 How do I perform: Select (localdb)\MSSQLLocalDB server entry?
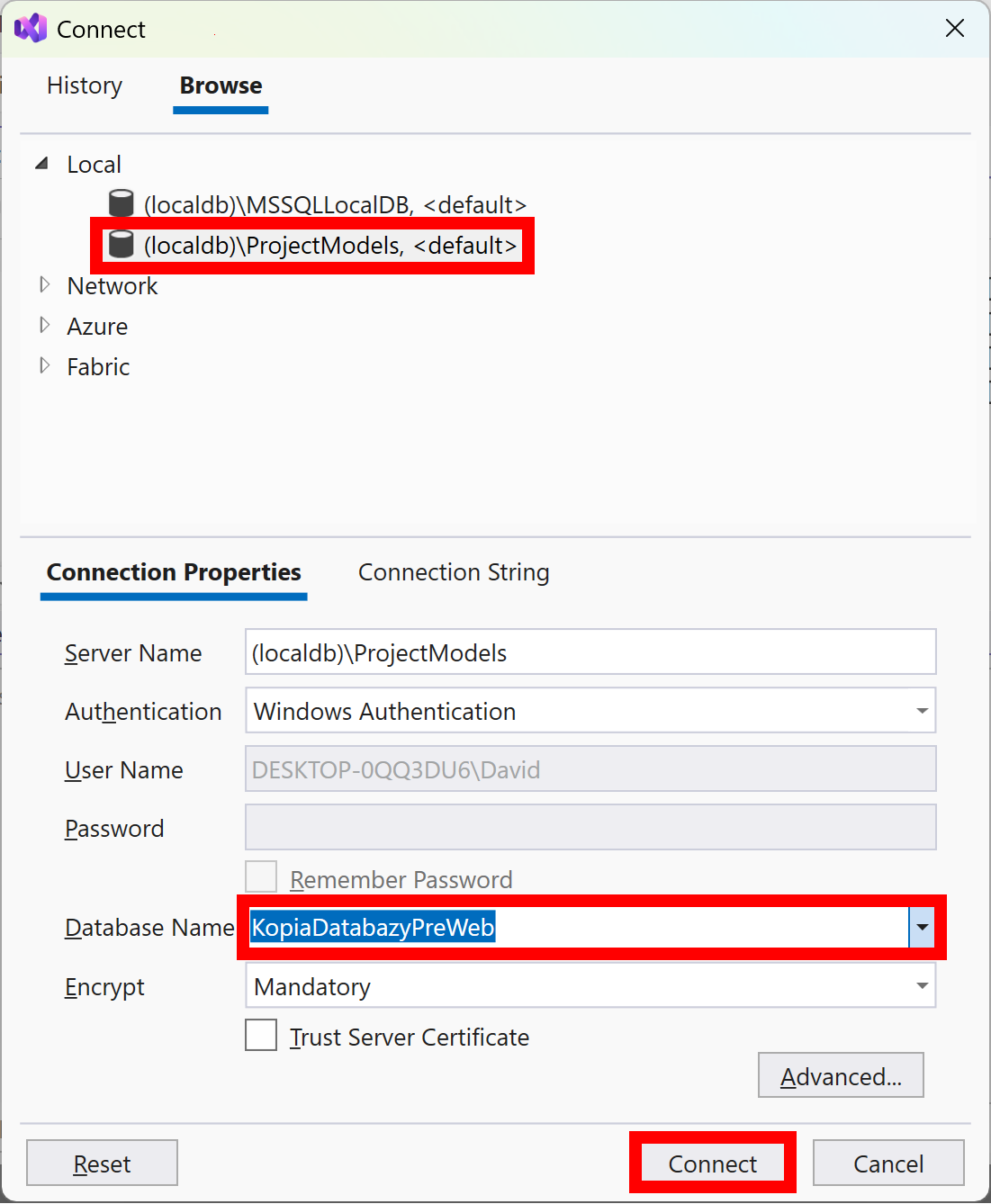point(318,204)
